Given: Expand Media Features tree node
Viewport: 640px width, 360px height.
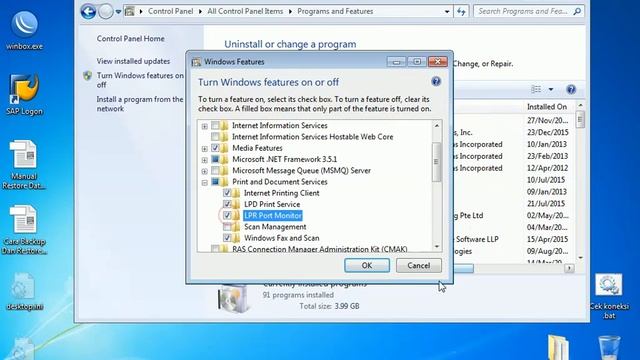Looking at the screenshot, I should (204, 149).
